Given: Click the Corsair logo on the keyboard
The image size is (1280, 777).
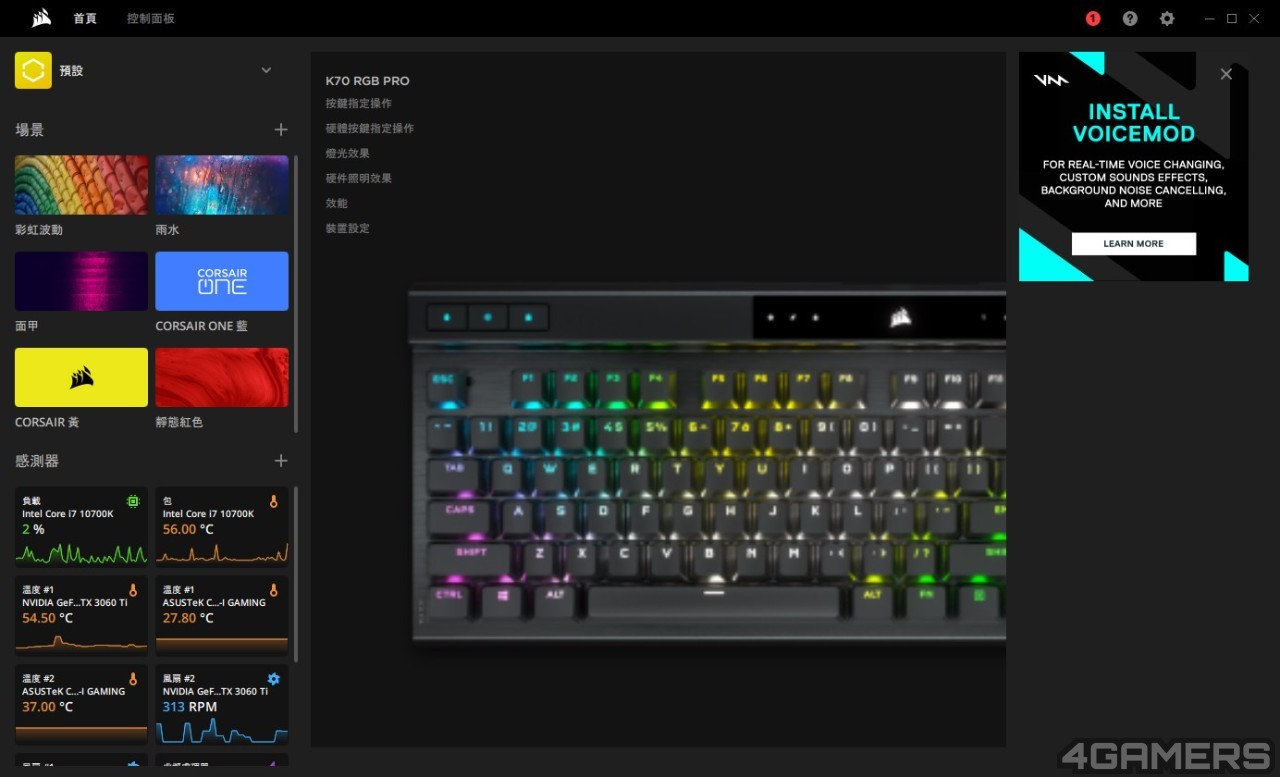Looking at the screenshot, I should 901,318.
